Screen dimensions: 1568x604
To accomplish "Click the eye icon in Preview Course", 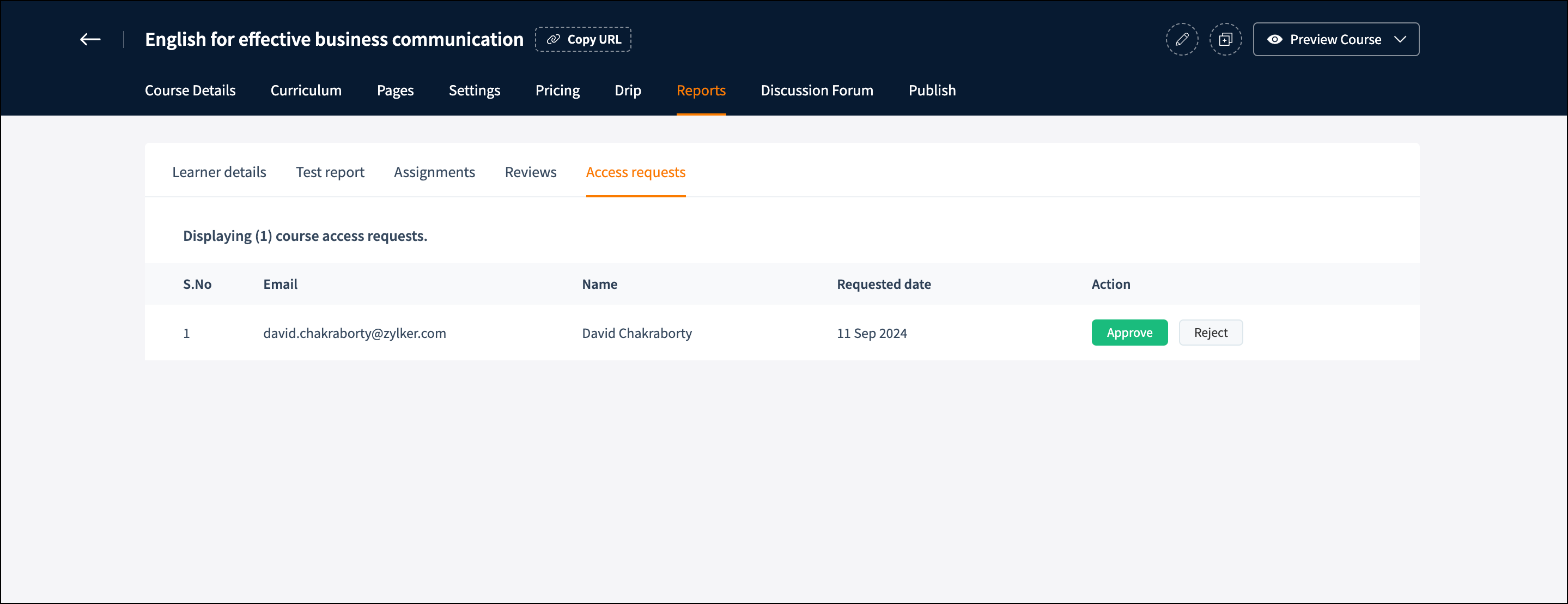I will click(x=1274, y=40).
